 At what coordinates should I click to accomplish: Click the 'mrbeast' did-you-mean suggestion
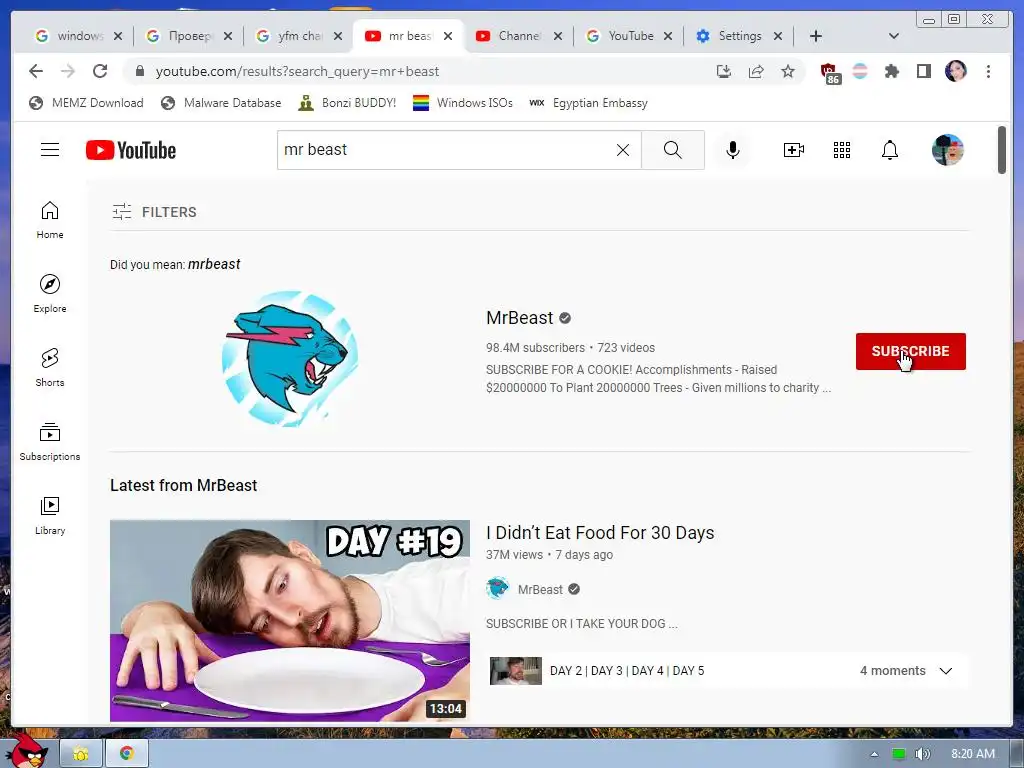click(x=214, y=264)
